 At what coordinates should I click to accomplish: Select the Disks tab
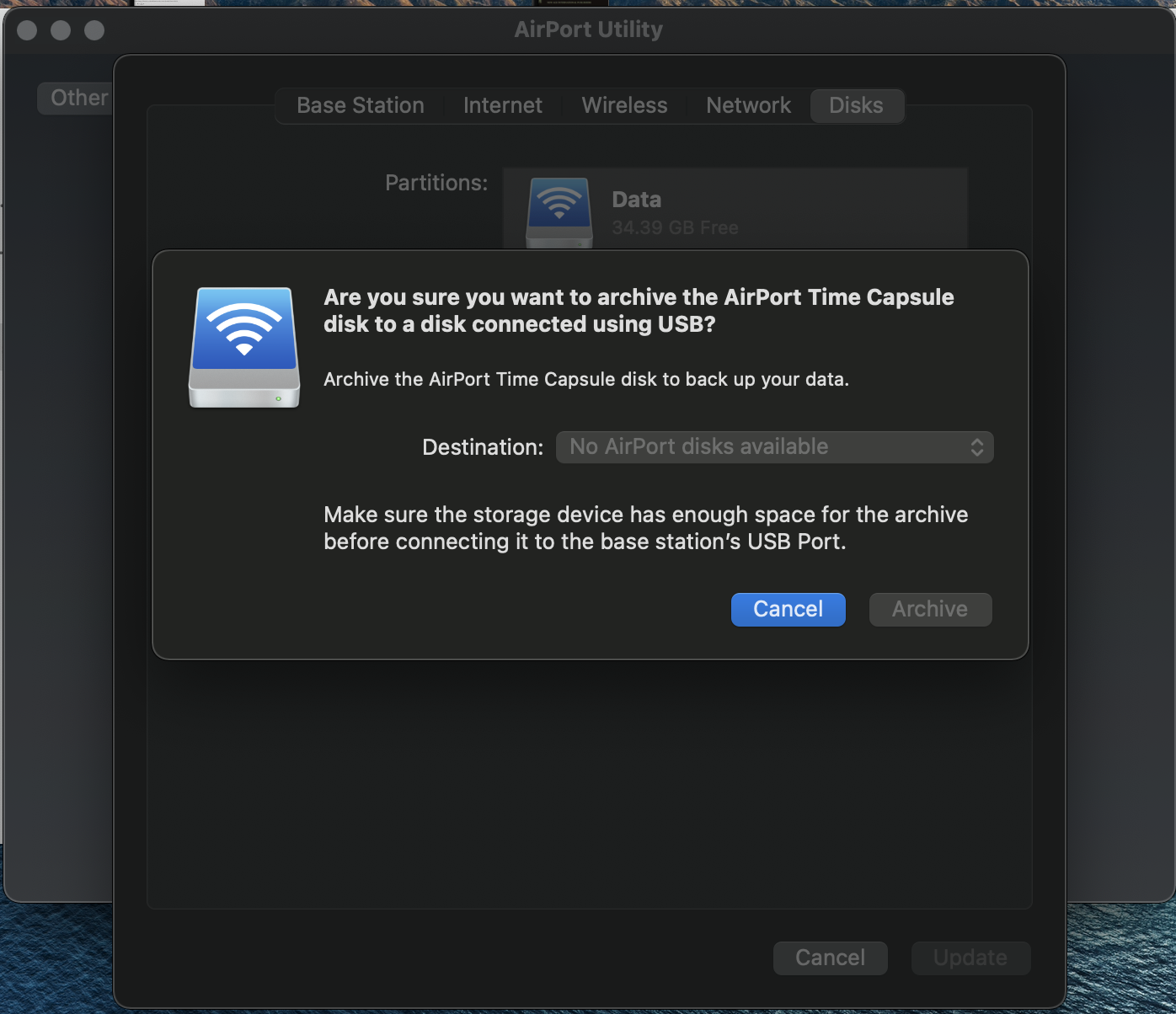coord(856,105)
